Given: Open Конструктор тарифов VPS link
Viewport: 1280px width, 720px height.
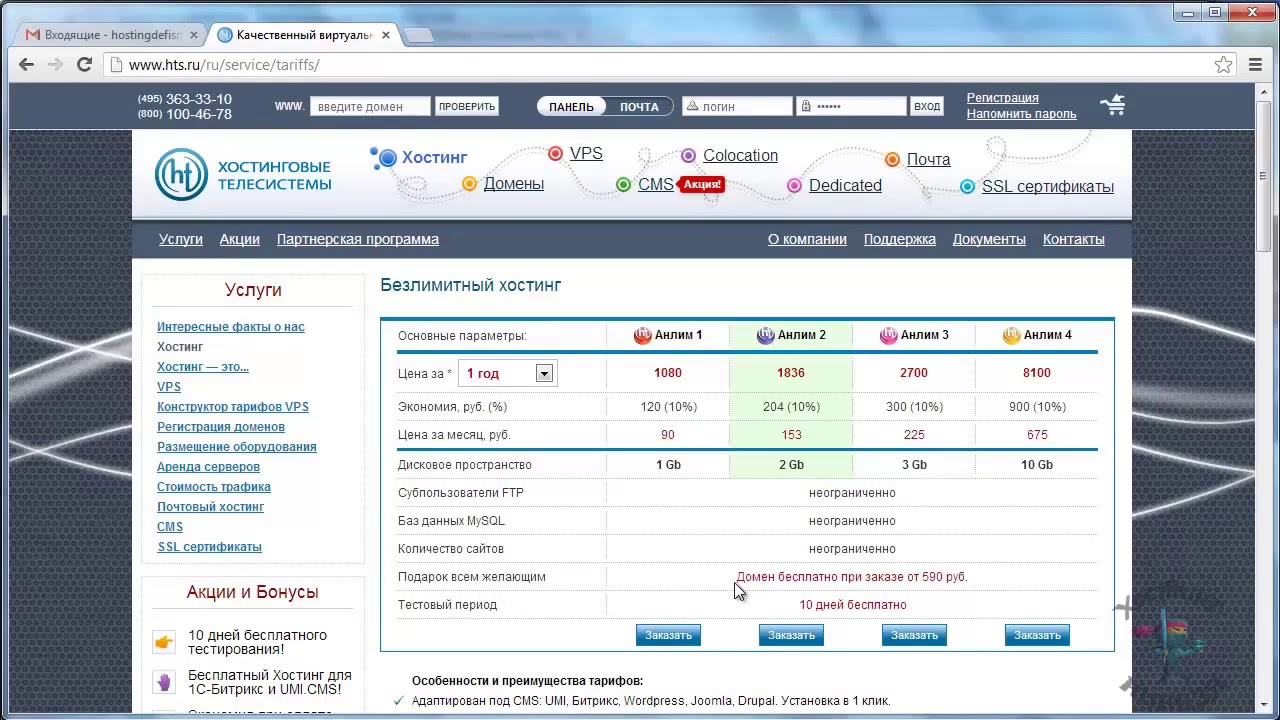Looking at the screenshot, I should [233, 407].
